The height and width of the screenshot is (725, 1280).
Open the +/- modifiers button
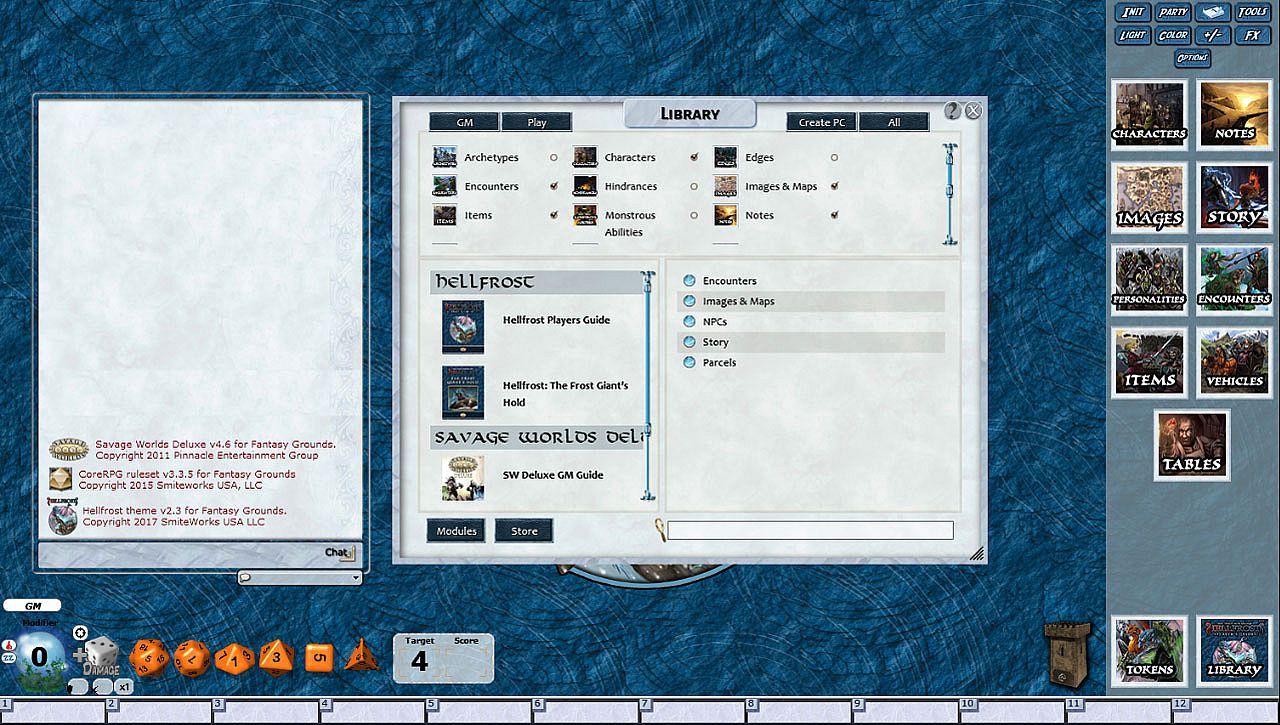coord(1213,35)
